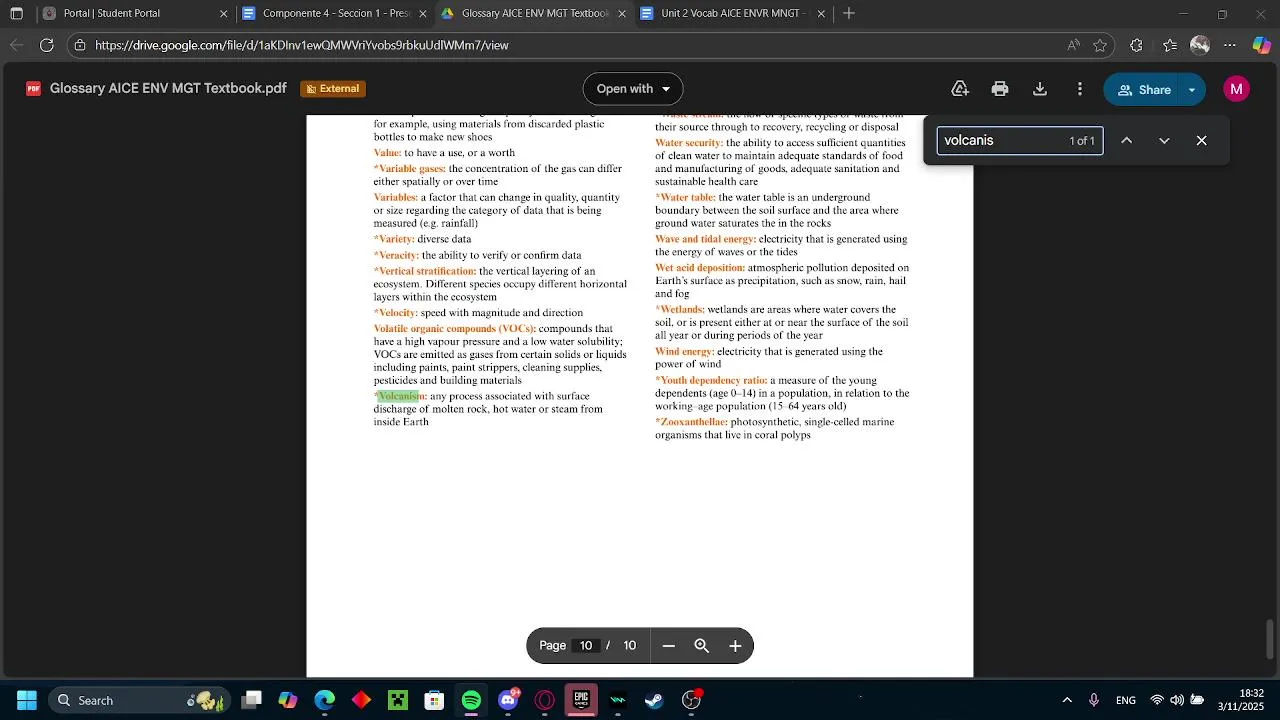Screen dimensions: 1280x720
Task: Show hidden system tray icons
Action: pos(1067,700)
